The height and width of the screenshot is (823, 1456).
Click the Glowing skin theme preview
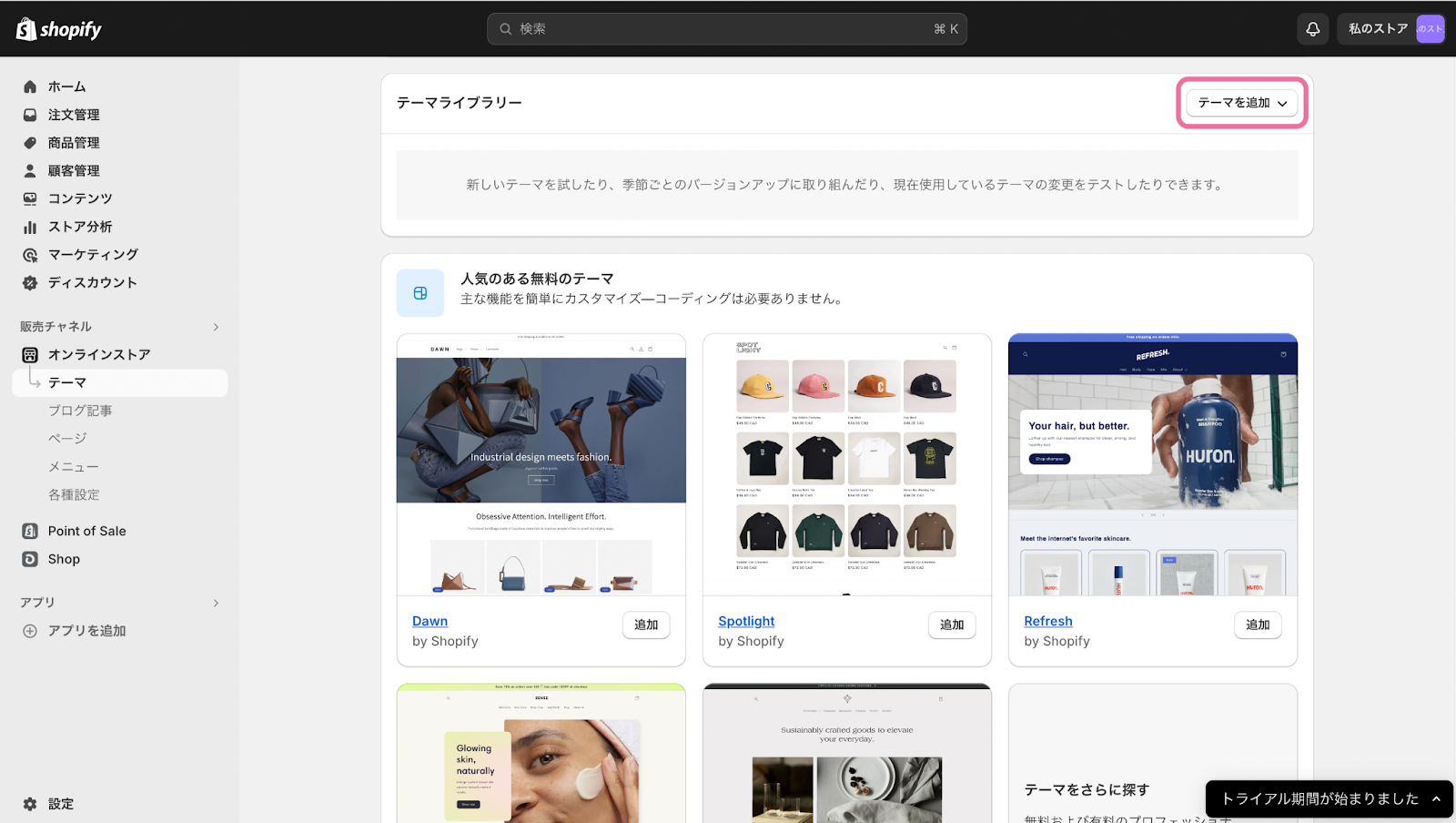pos(541,754)
